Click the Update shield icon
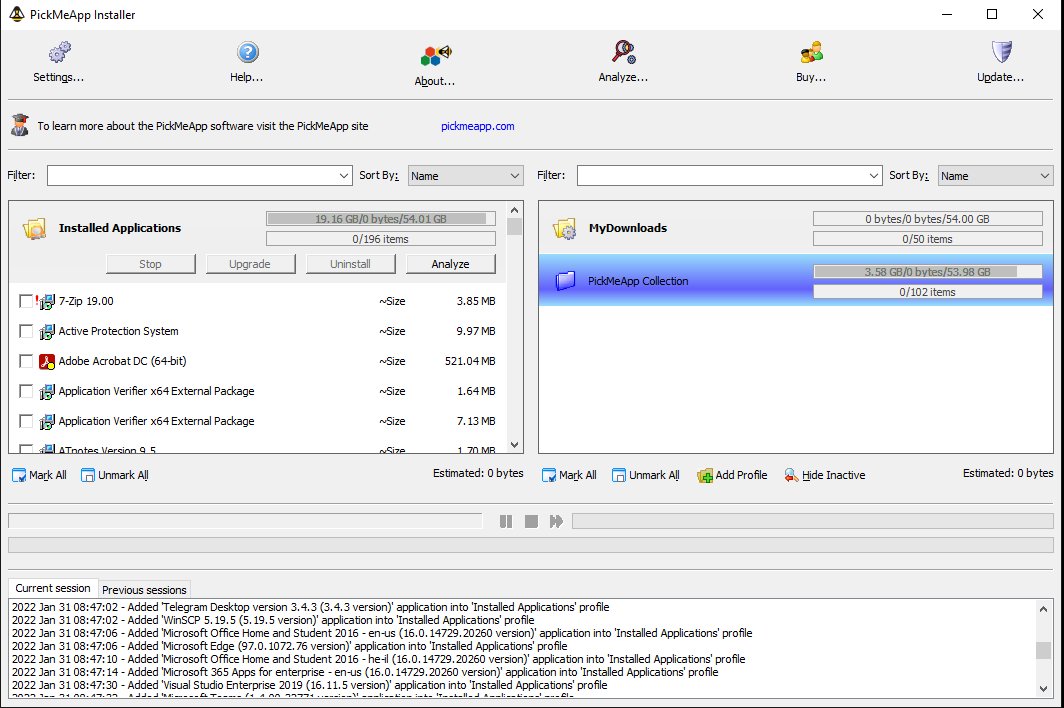1064x708 pixels. [x=1002, y=52]
